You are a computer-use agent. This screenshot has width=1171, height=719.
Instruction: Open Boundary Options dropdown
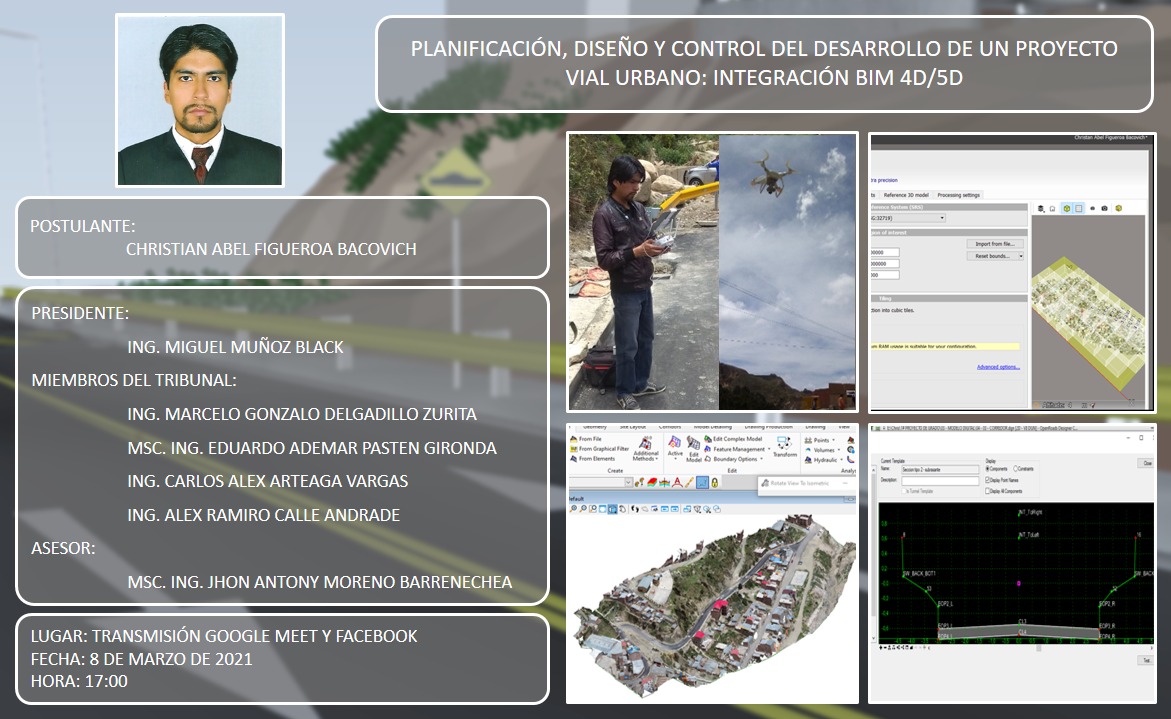point(733,459)
